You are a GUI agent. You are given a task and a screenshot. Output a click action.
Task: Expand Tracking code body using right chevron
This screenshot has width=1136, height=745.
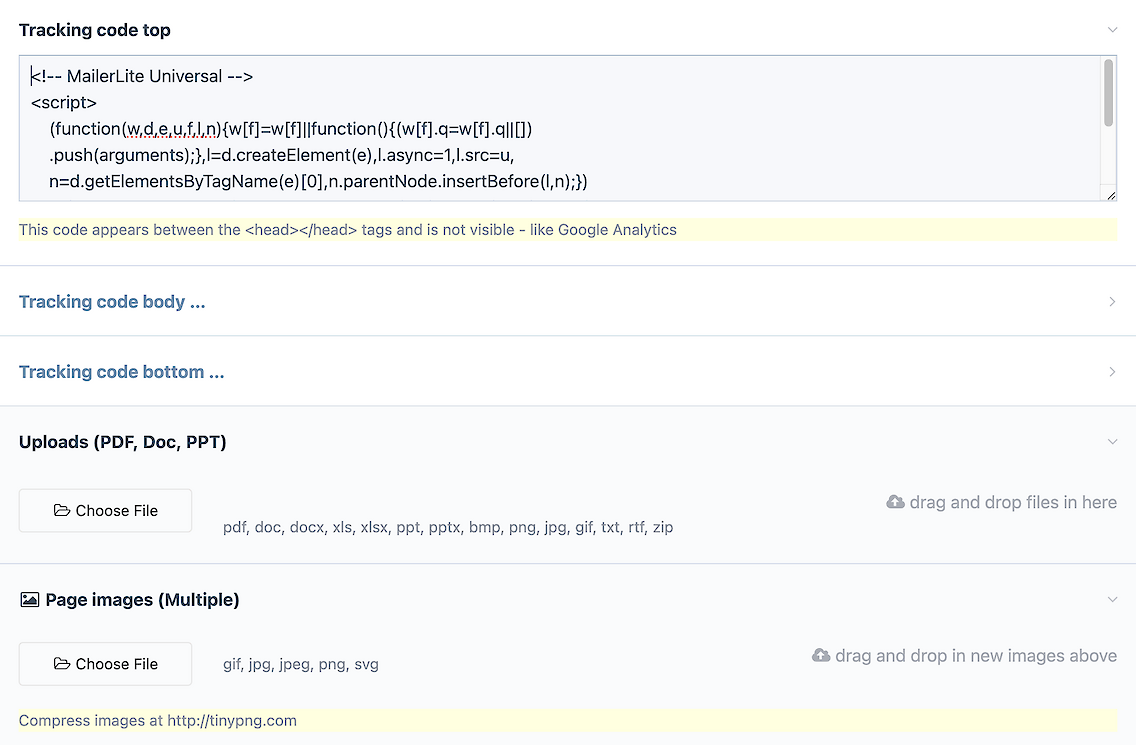click(x=1112, y=302)
